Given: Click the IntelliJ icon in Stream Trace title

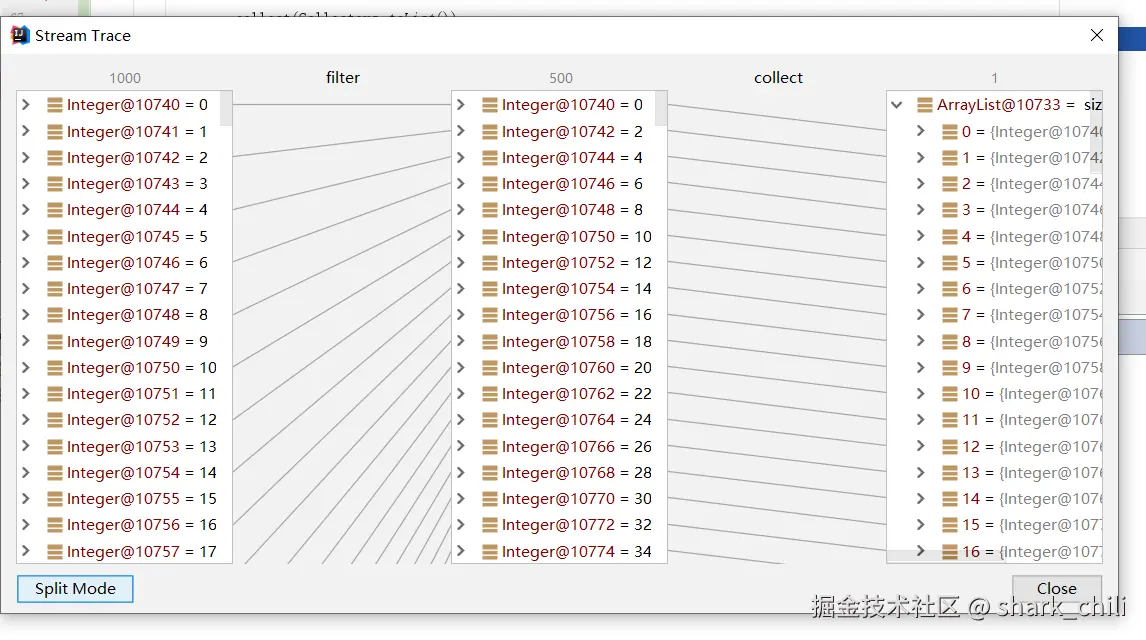Looking at the screenshot, I should [20, 35].
